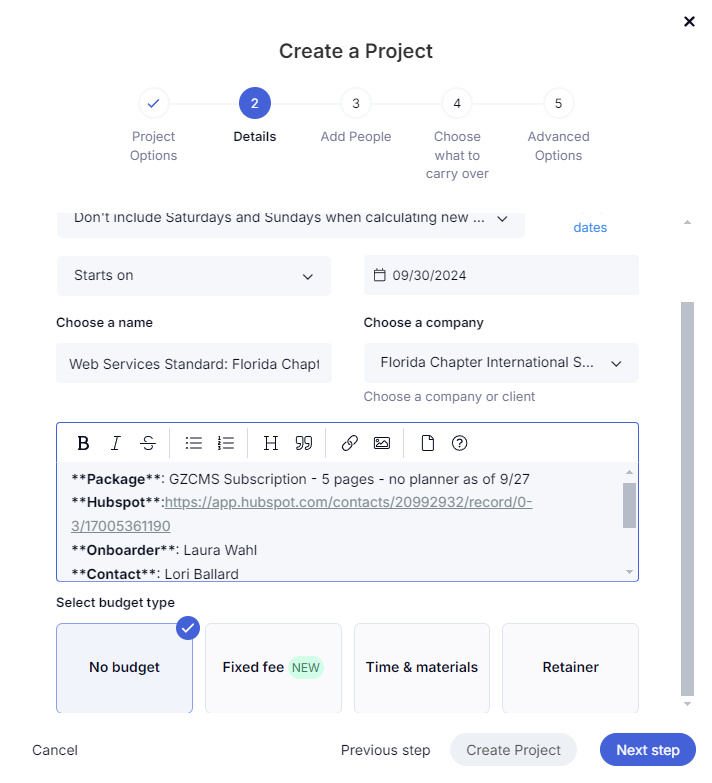
Task: Go to step 3 Add People
Action: [x=355, y=103]
